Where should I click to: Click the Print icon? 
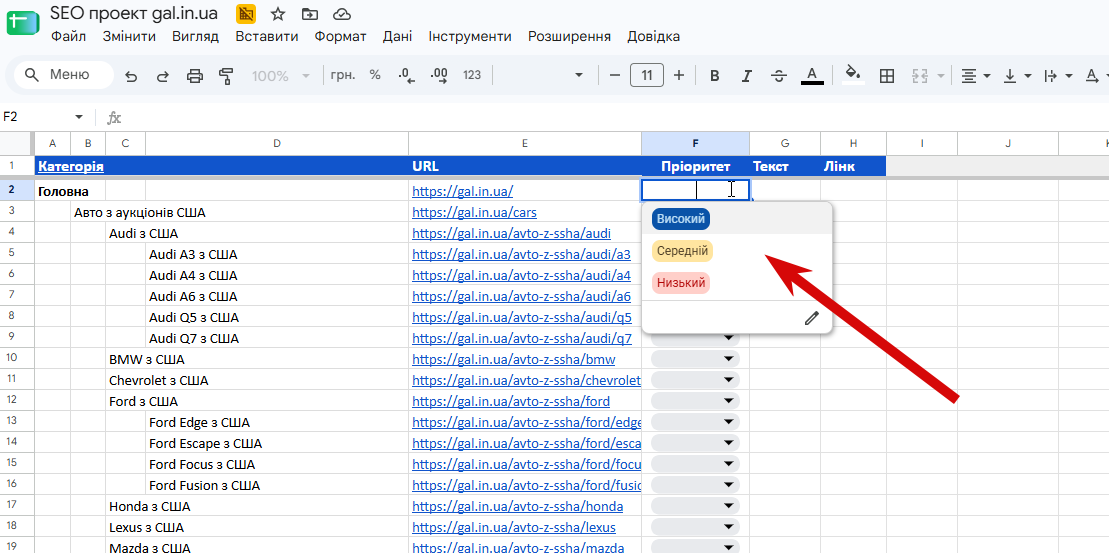(x=194, y=76)
